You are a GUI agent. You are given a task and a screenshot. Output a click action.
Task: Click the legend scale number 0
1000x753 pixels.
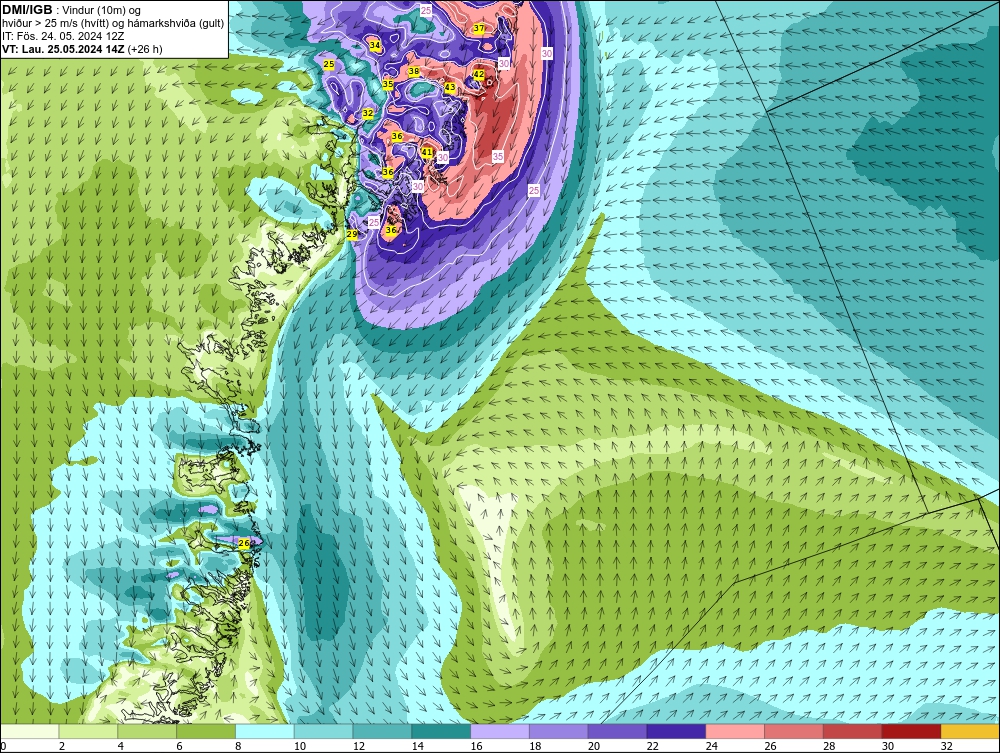point(3,746)
